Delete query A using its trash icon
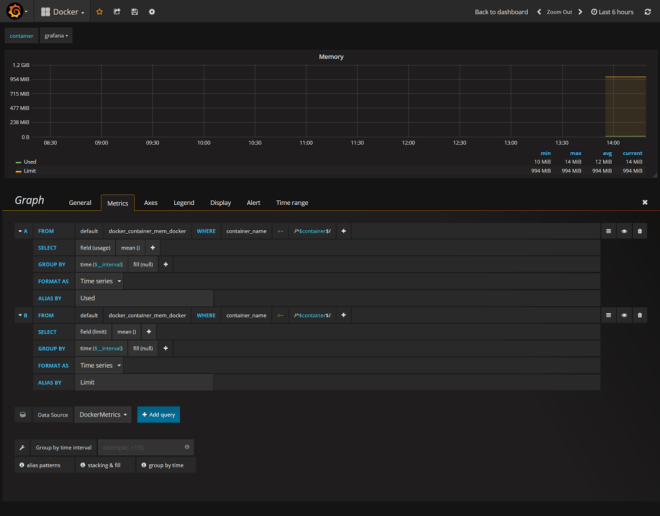The image size is (660, 516). [x=640, y=231]
